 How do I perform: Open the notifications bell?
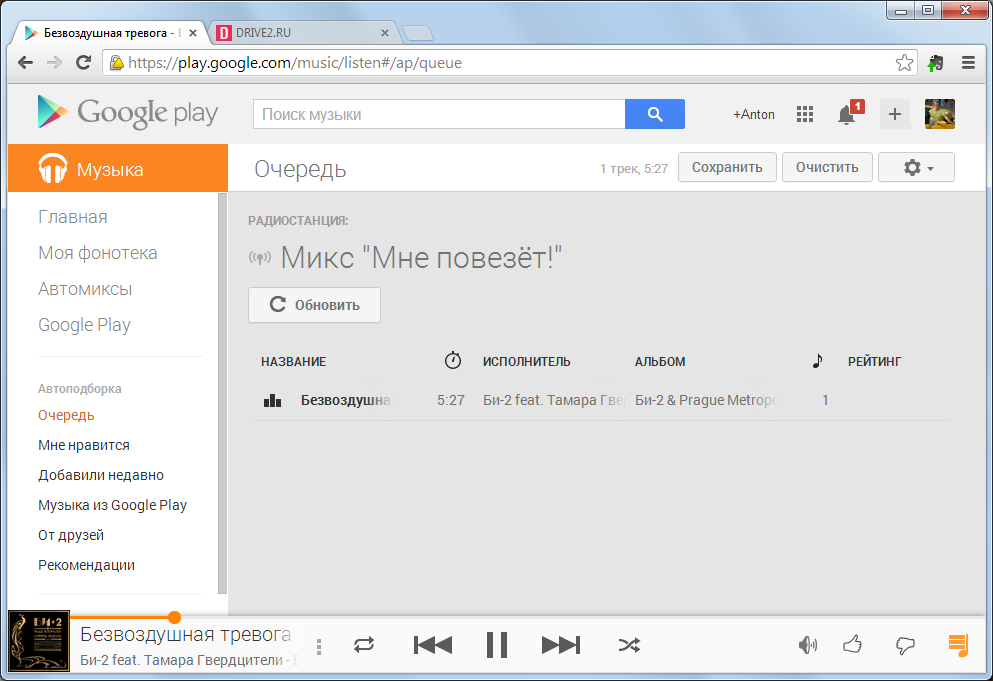point(849,114)
